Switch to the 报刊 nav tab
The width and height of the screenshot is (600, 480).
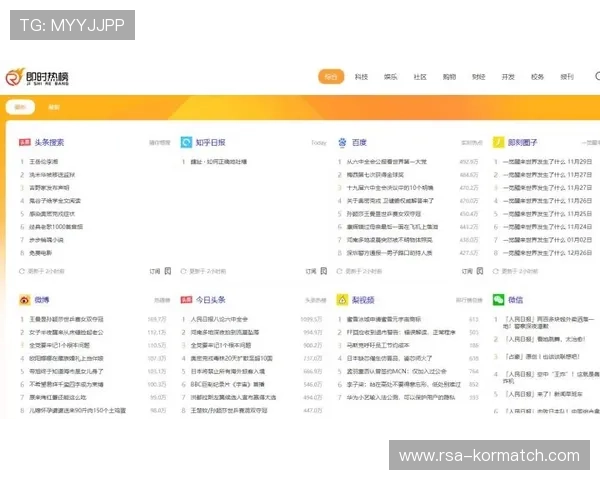(567, 77)
